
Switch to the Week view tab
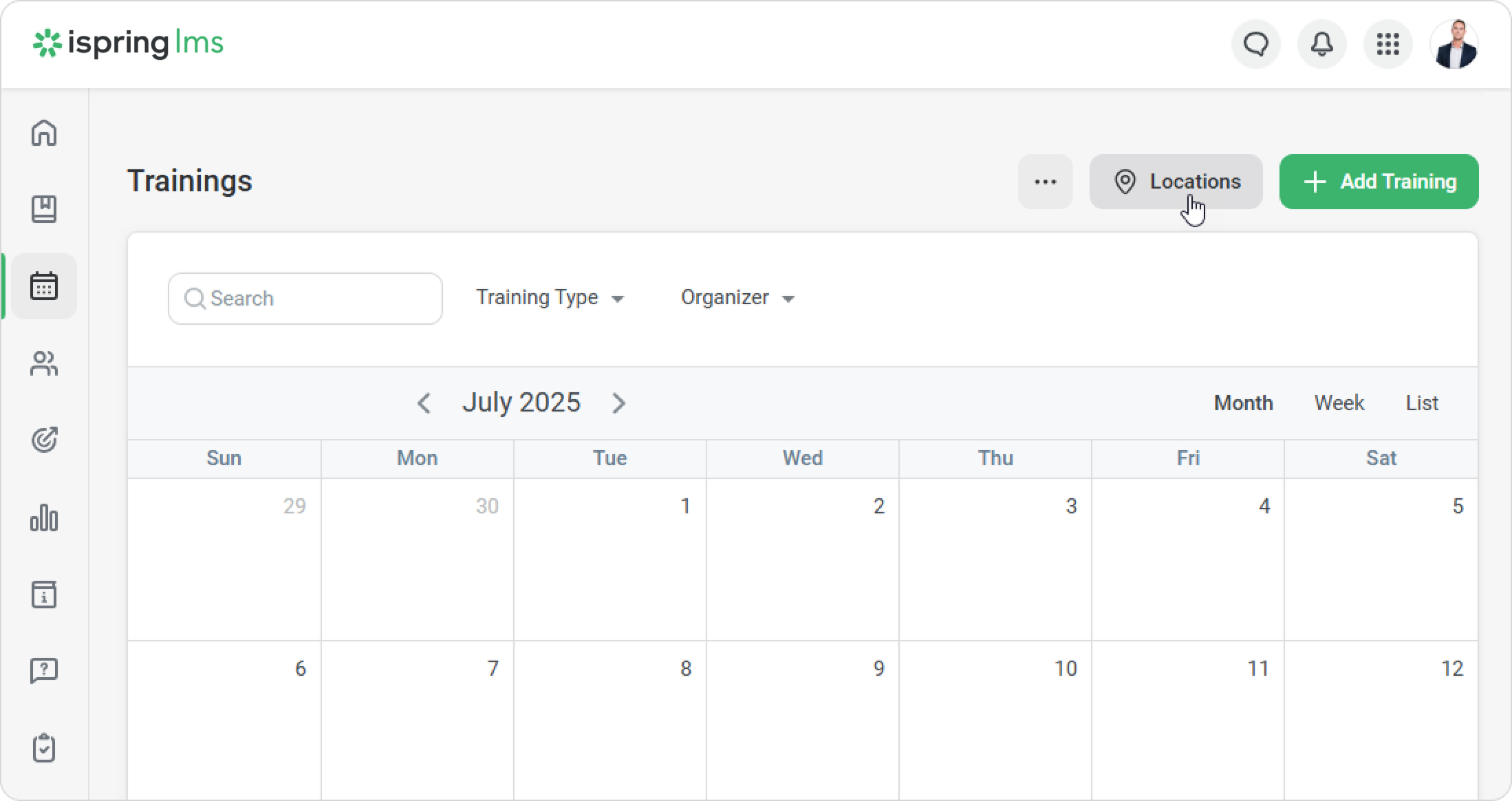pos(1339,403)
